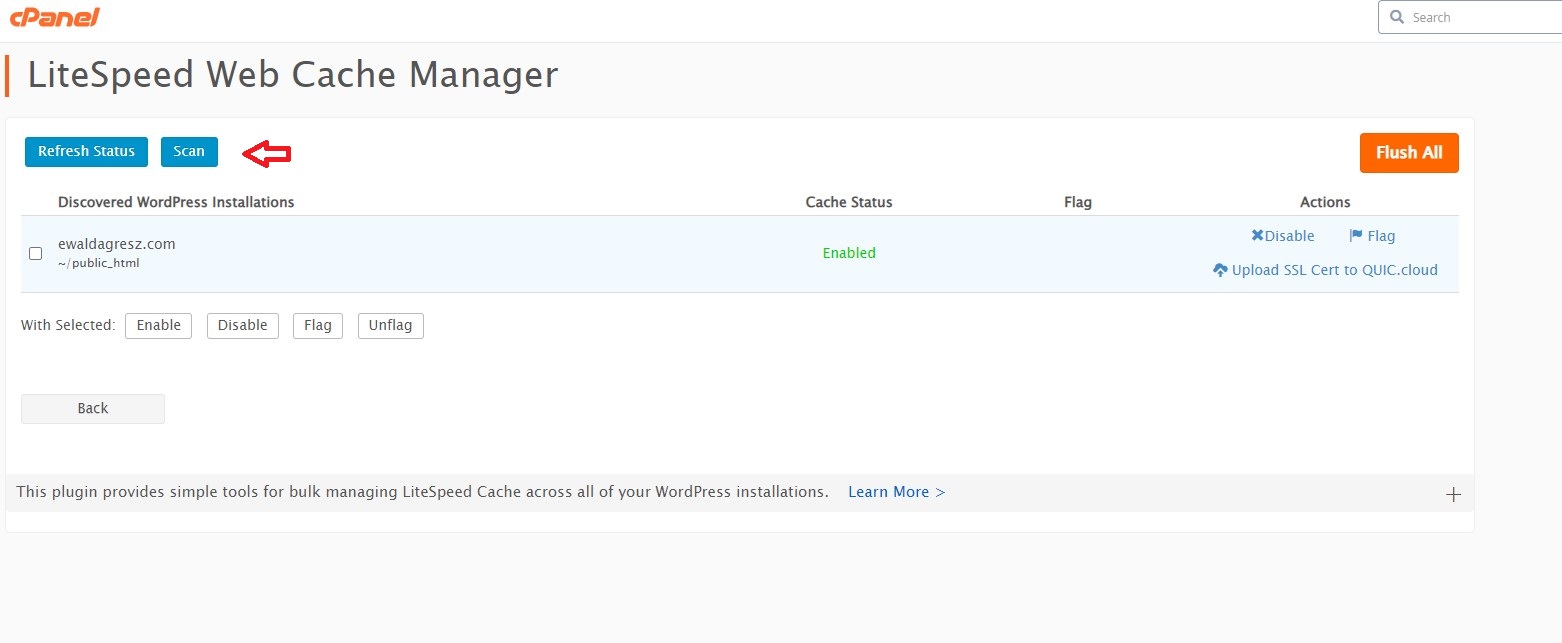Click the orange Flush All button

click(1409, 153)
